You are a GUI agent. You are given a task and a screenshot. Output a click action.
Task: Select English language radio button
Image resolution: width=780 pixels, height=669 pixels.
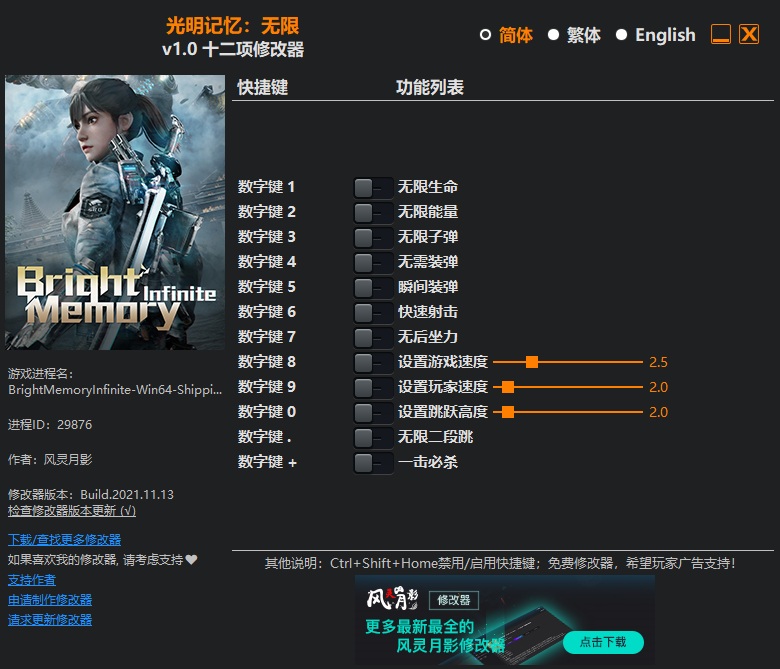[621, 35]
